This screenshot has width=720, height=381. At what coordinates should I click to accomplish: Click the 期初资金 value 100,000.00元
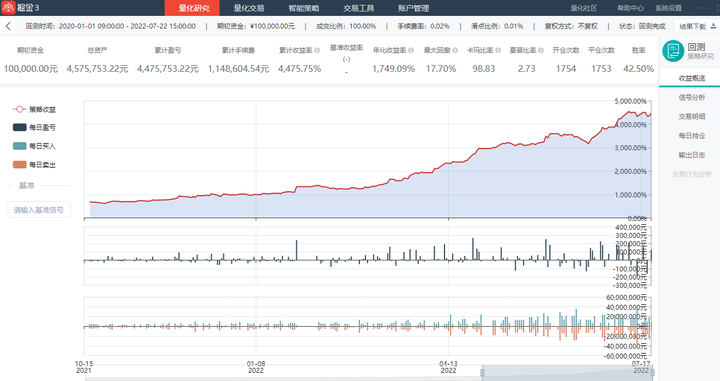click(31, 69)
